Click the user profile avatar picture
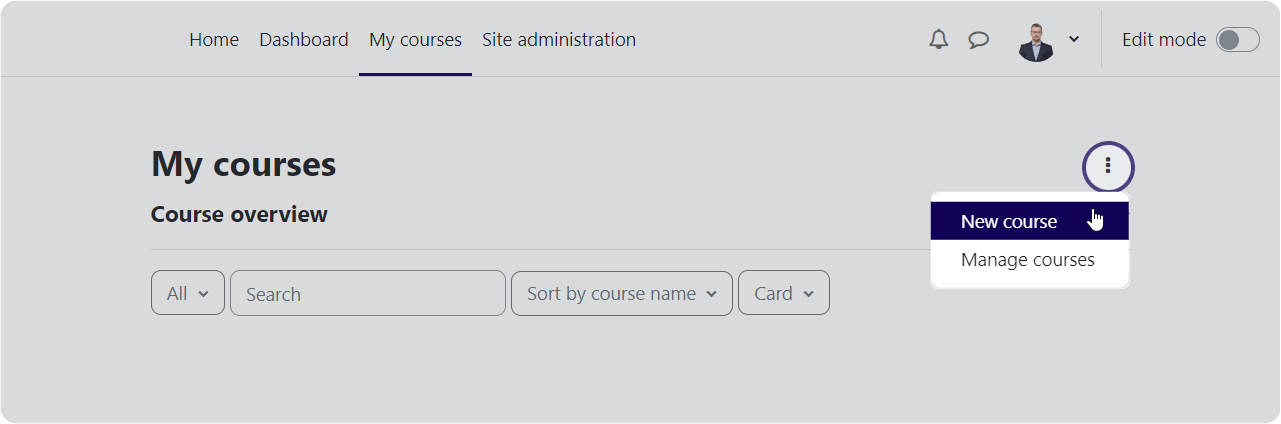The image size is (1281, 424). (1036, 40)
